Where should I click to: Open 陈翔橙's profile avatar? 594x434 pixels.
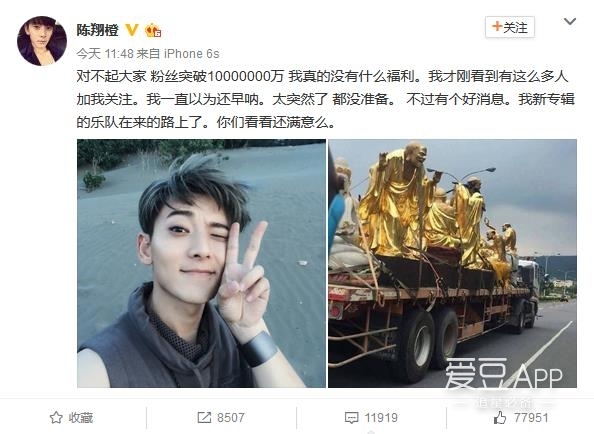(42, 41)
